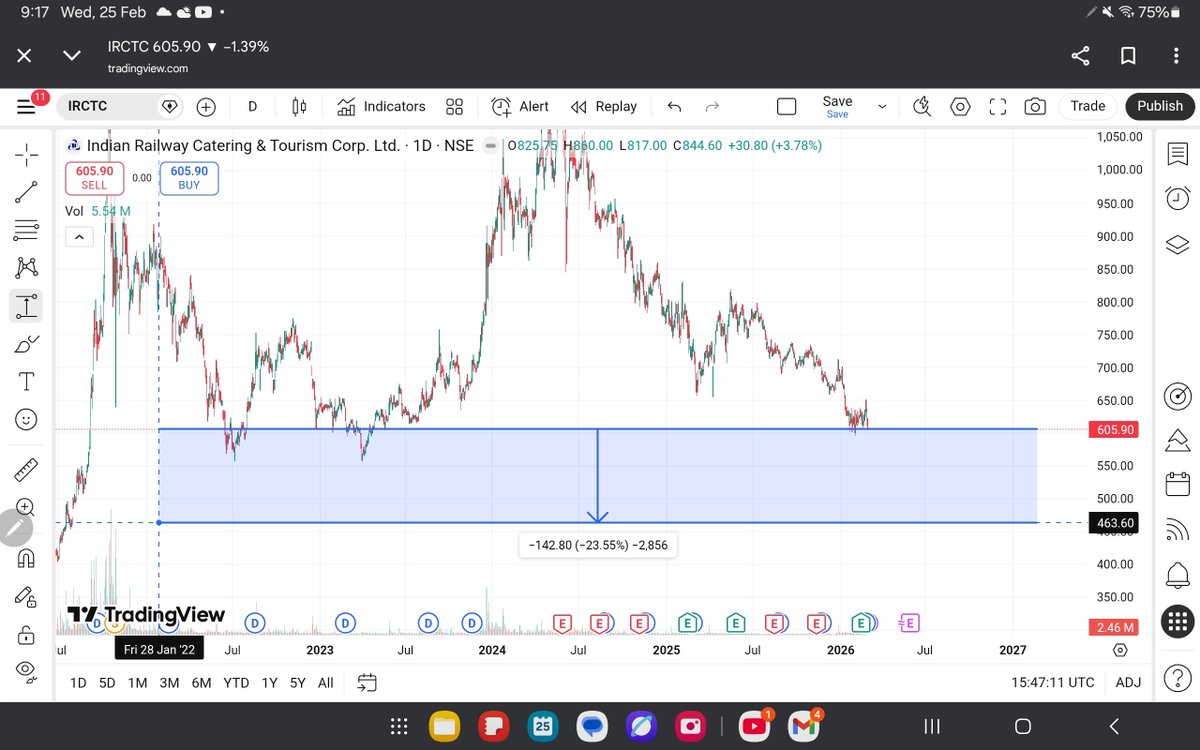
Task: Click the 605.90 SELL button
Action: (x=94, y=178)
